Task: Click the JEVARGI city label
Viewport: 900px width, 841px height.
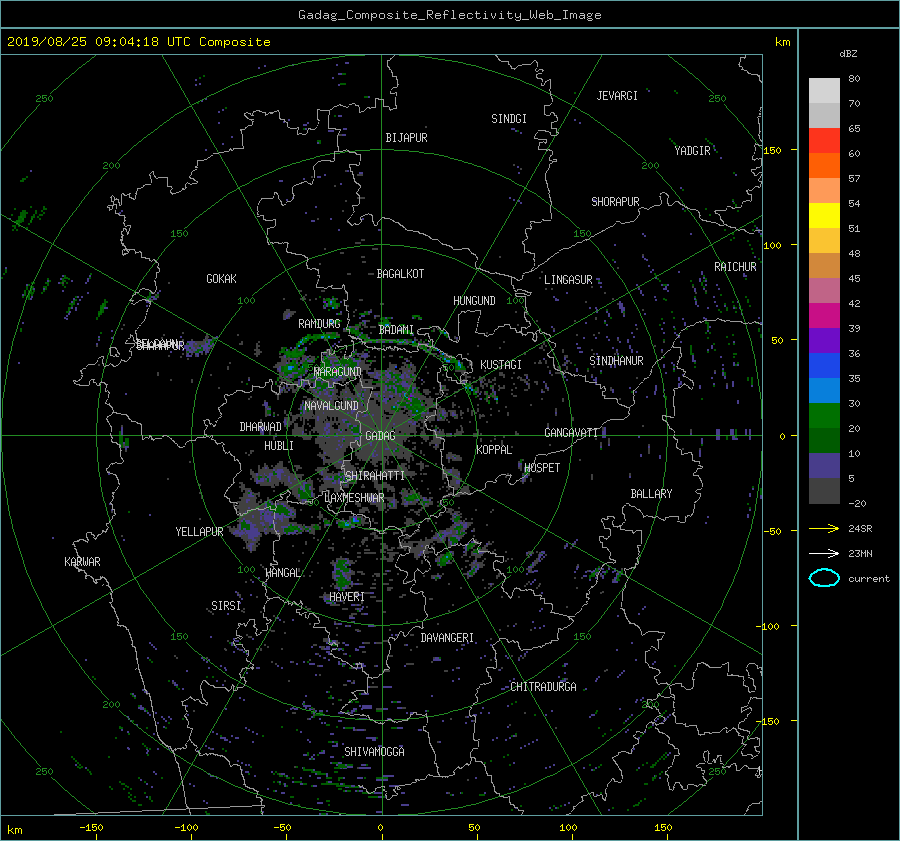Action: (x=617, y=96)
